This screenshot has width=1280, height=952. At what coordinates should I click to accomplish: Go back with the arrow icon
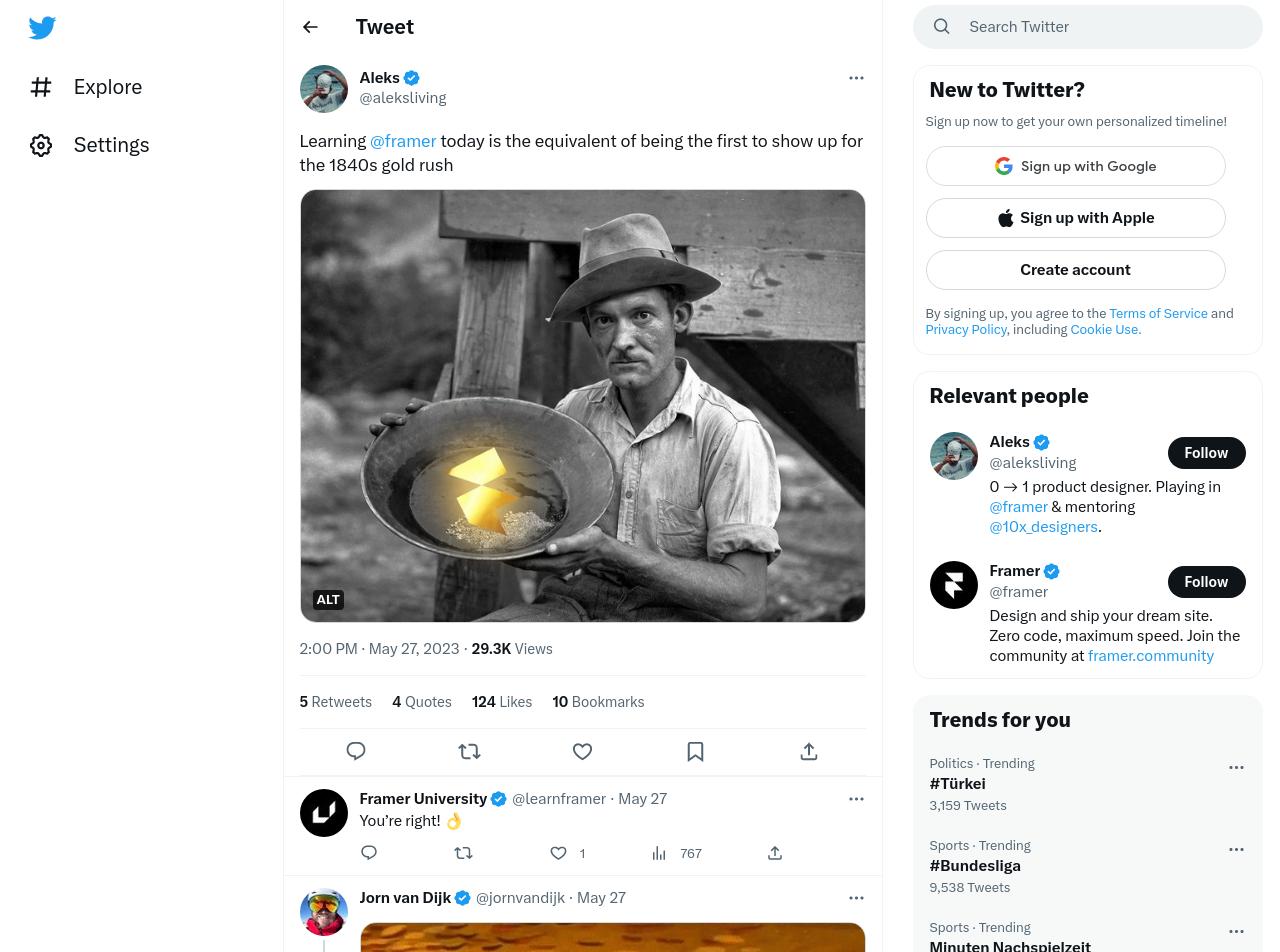click(310, 27)
